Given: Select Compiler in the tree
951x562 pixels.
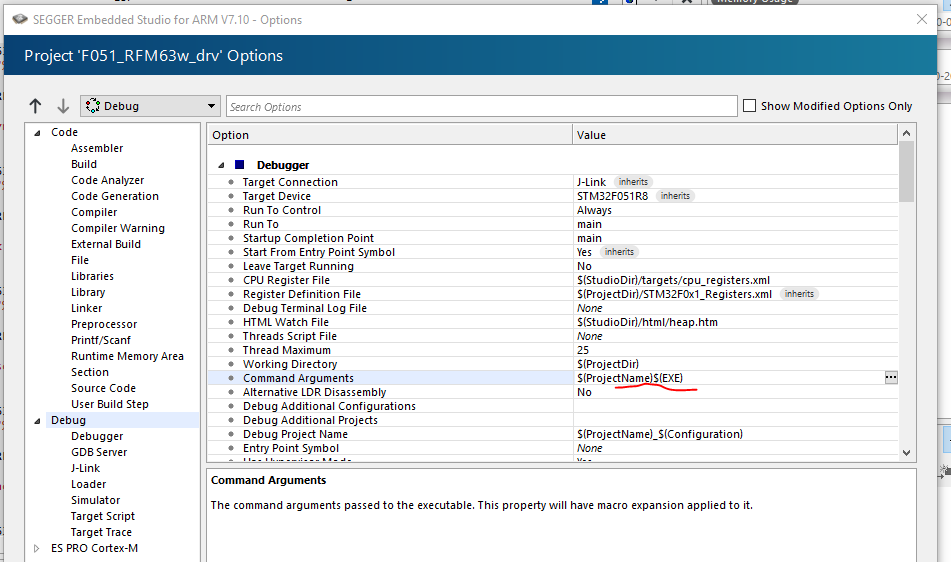Looking at the screenshot, I should click(x=94, y=212).
